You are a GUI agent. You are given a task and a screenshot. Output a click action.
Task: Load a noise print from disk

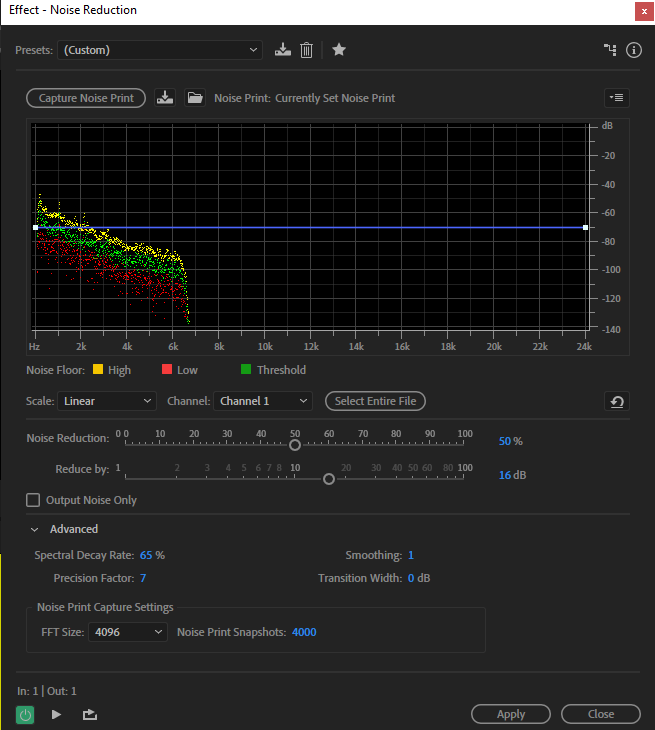(x=195, y=98)
